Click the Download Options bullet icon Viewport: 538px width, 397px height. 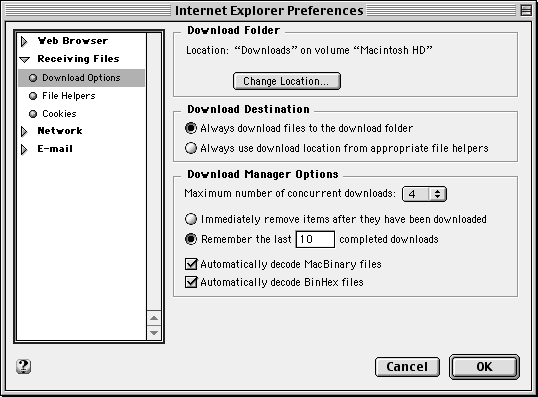pos(33,78)
